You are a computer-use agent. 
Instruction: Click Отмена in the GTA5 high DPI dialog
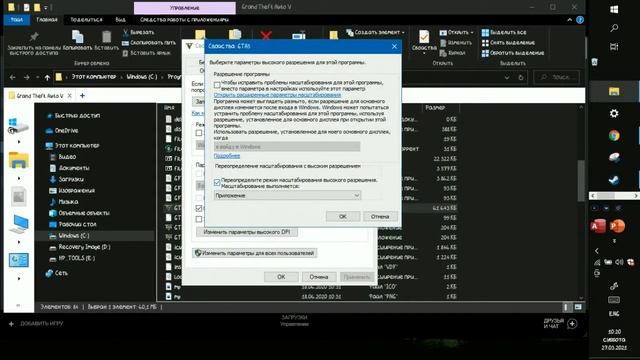pos(380,216)
